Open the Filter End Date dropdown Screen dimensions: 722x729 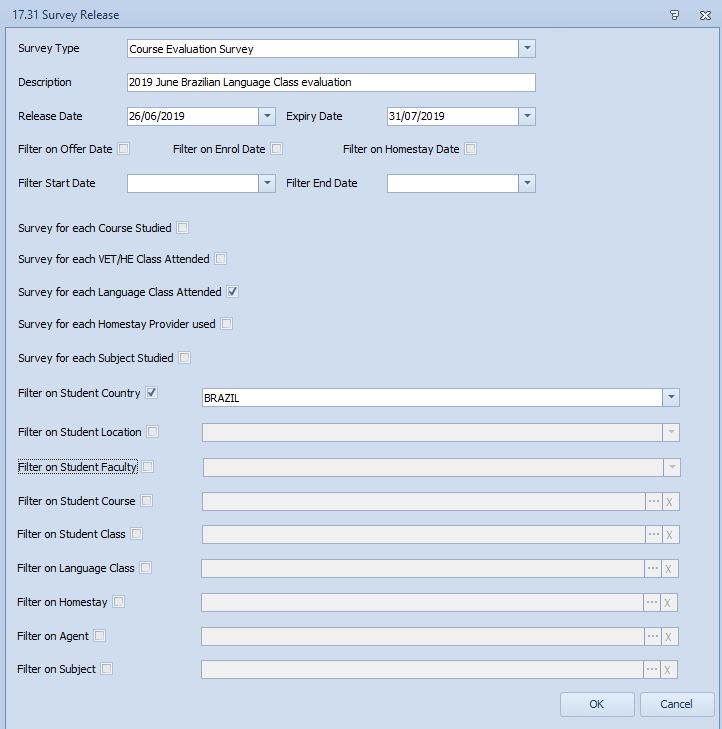pos(527,183)
